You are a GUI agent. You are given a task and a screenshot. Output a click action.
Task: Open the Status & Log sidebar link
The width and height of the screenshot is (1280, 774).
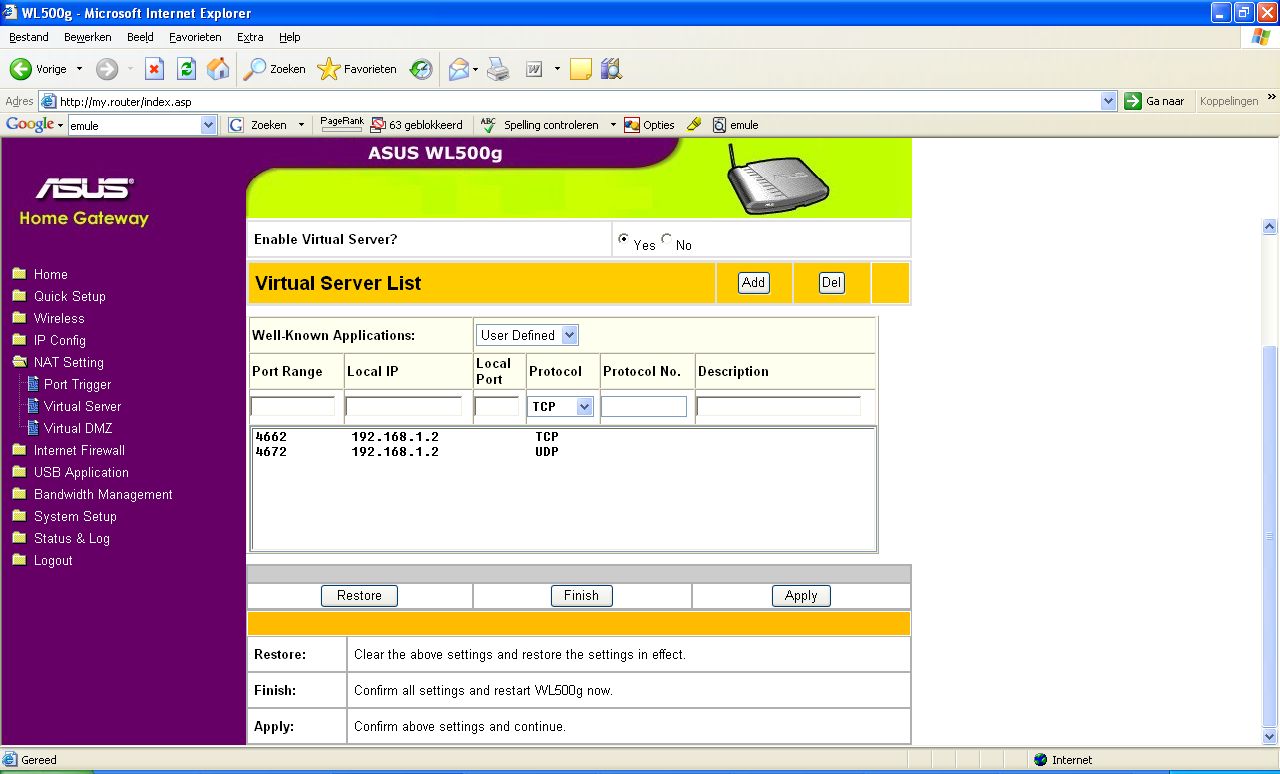click(x=72, y=538)
